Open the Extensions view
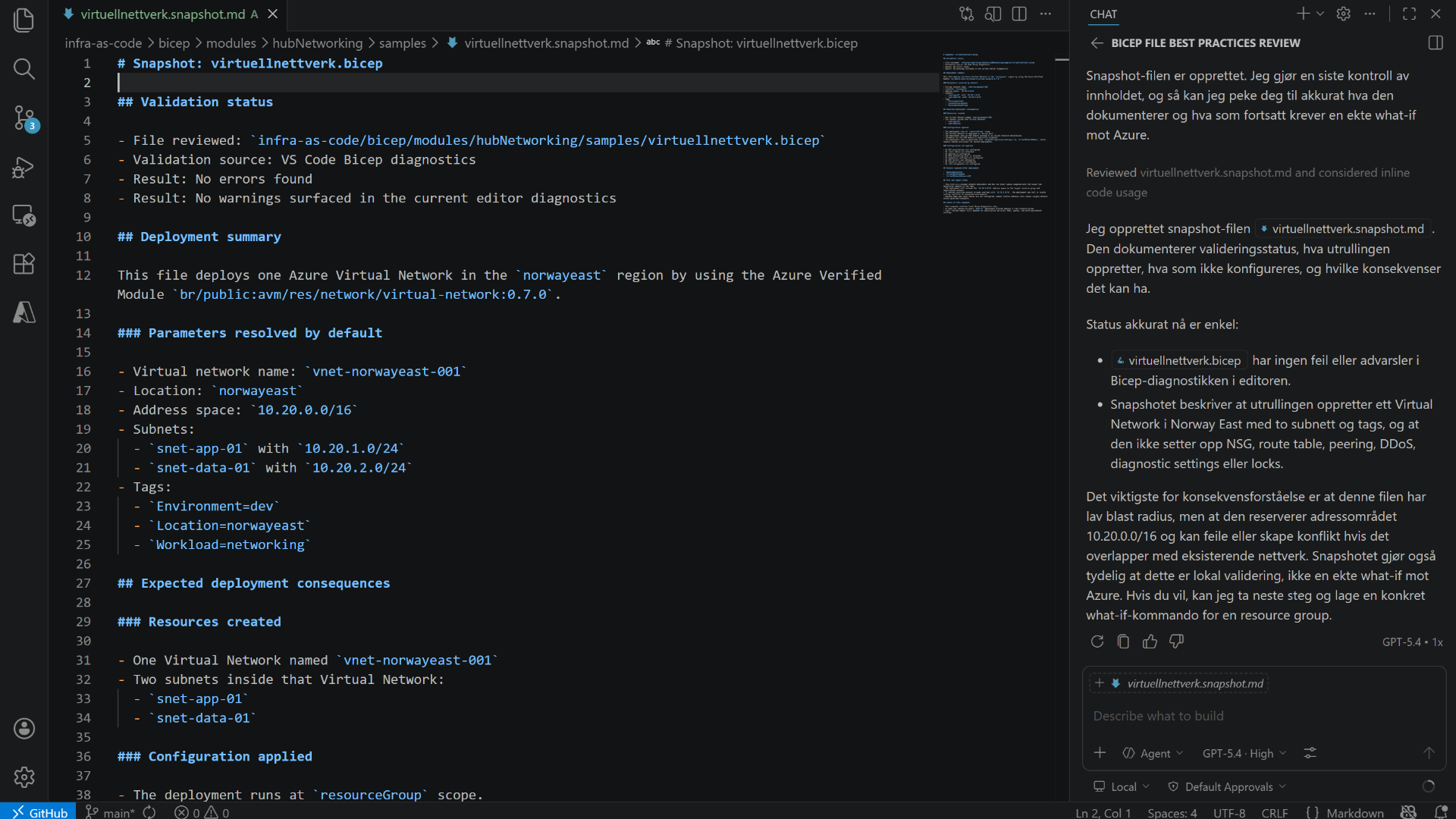Viewport: 1456px width, 819px height. pyautogui.click(x=24, y=264)
